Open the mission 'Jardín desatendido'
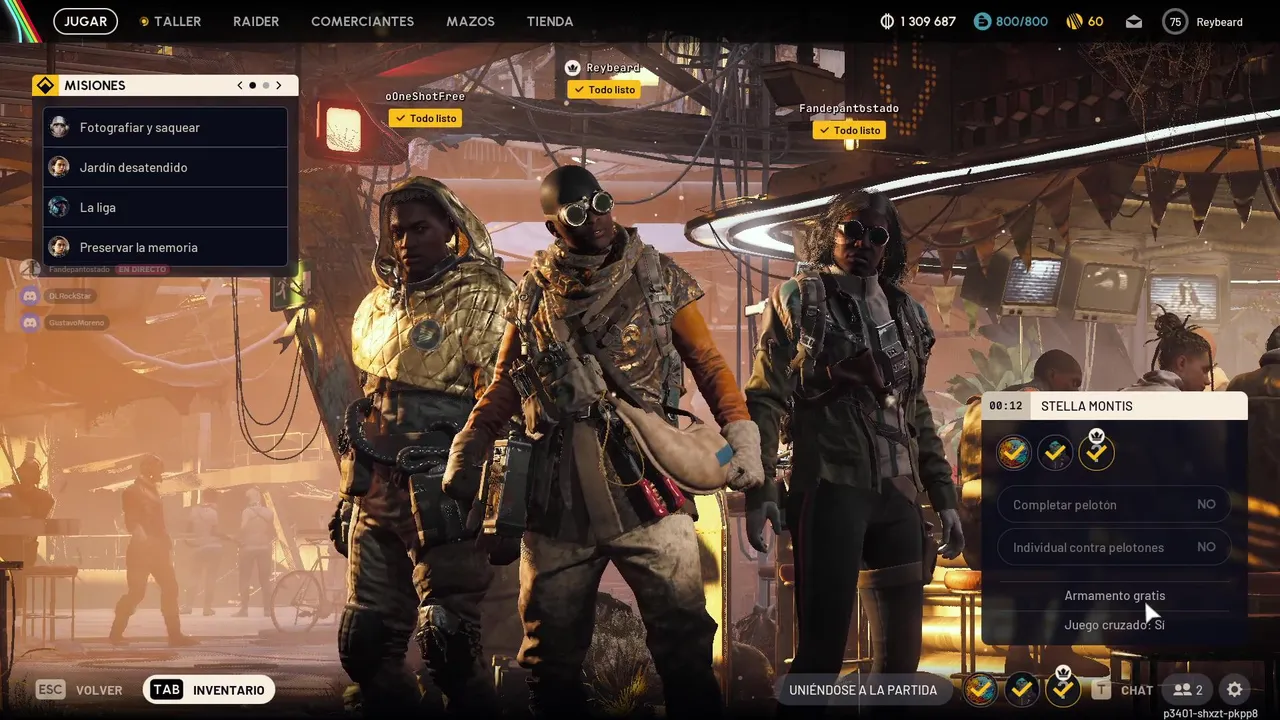 [166, 167]
